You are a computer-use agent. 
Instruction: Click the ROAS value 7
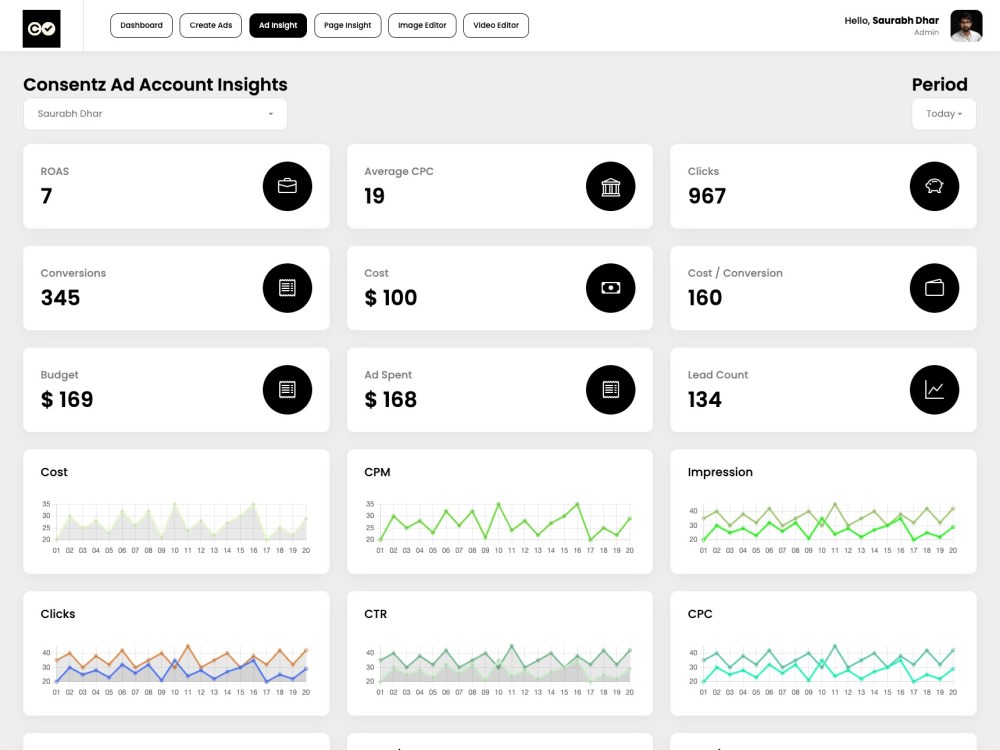pos(47,196)
